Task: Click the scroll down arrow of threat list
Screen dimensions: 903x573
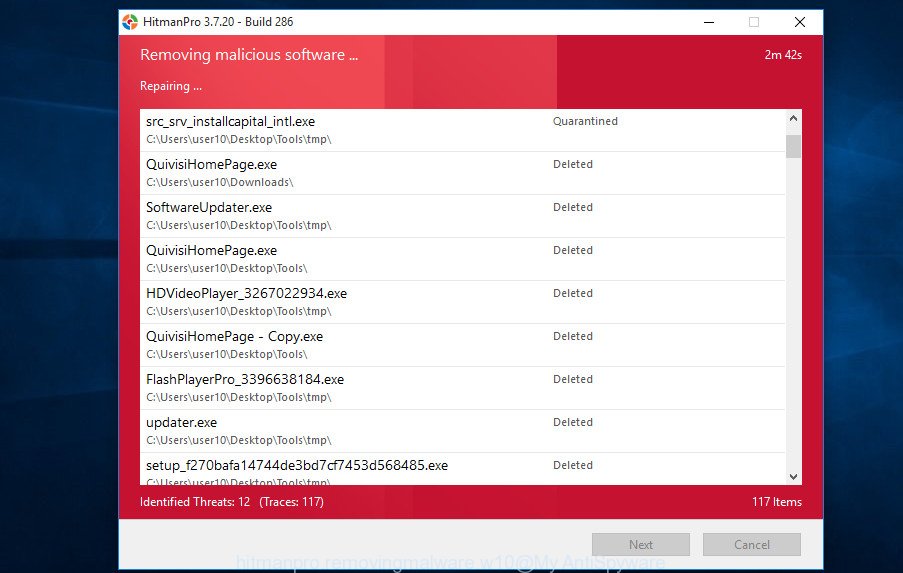Action: (793, 477)
